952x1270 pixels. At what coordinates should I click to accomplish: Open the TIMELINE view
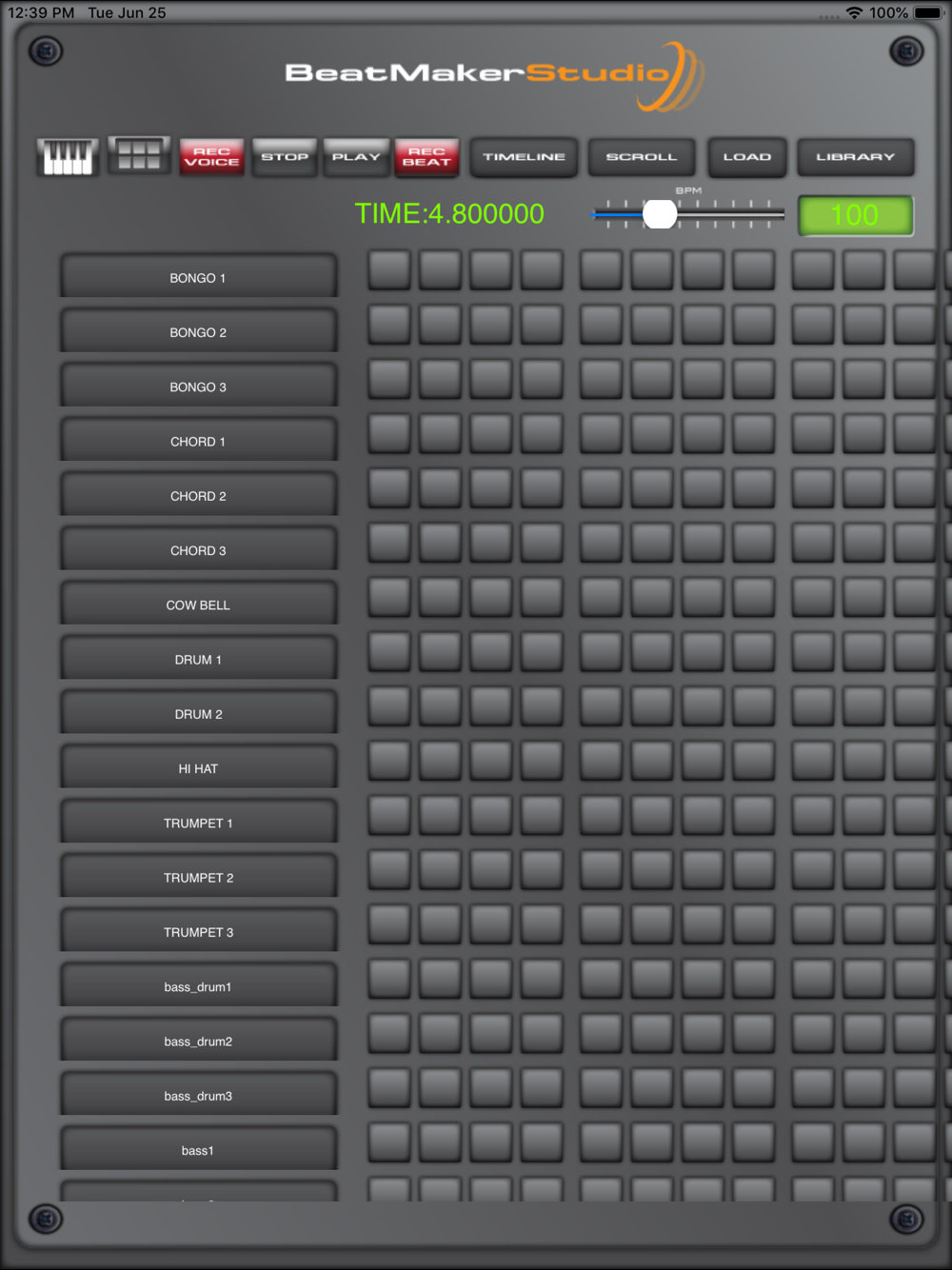524,157
